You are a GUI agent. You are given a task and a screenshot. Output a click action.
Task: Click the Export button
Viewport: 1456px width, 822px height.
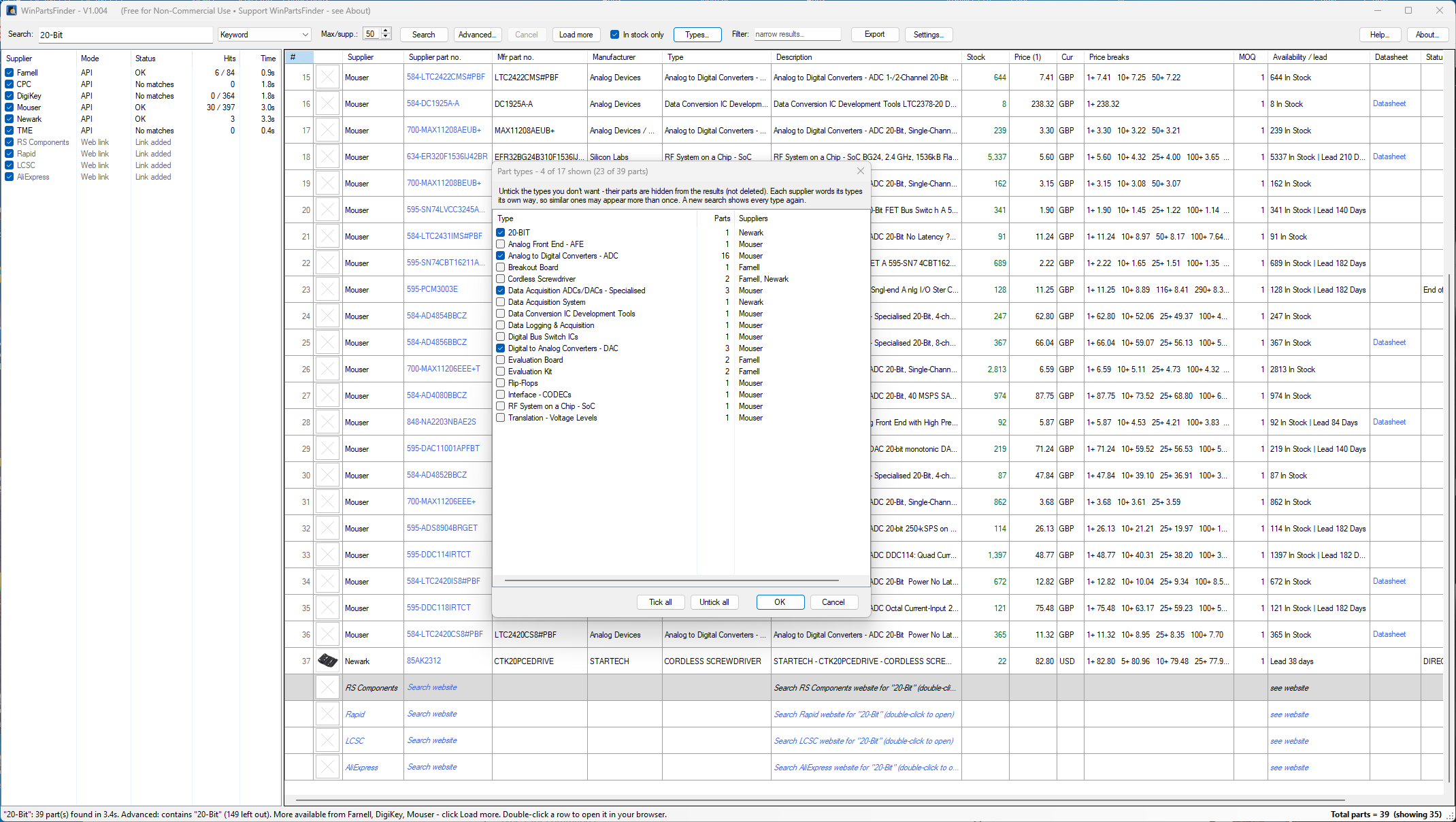[x=874, y=35]
